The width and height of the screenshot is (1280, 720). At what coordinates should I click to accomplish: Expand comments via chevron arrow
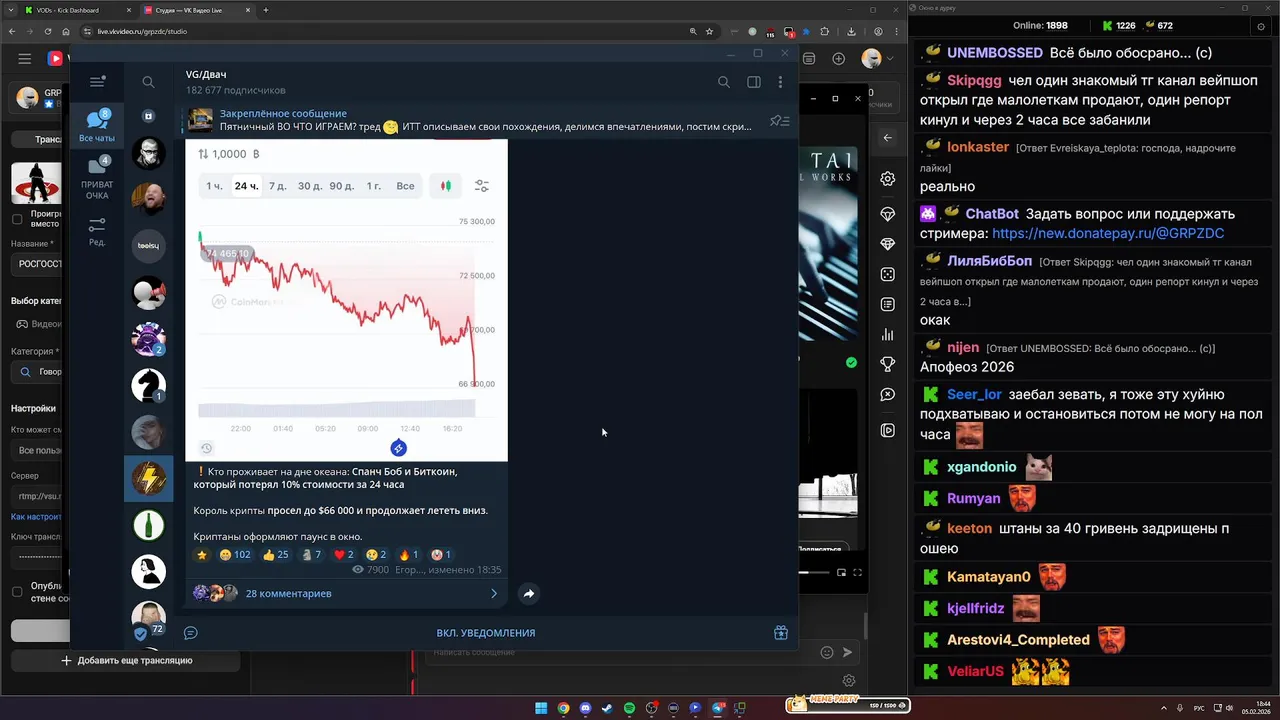tap(494, 593)
